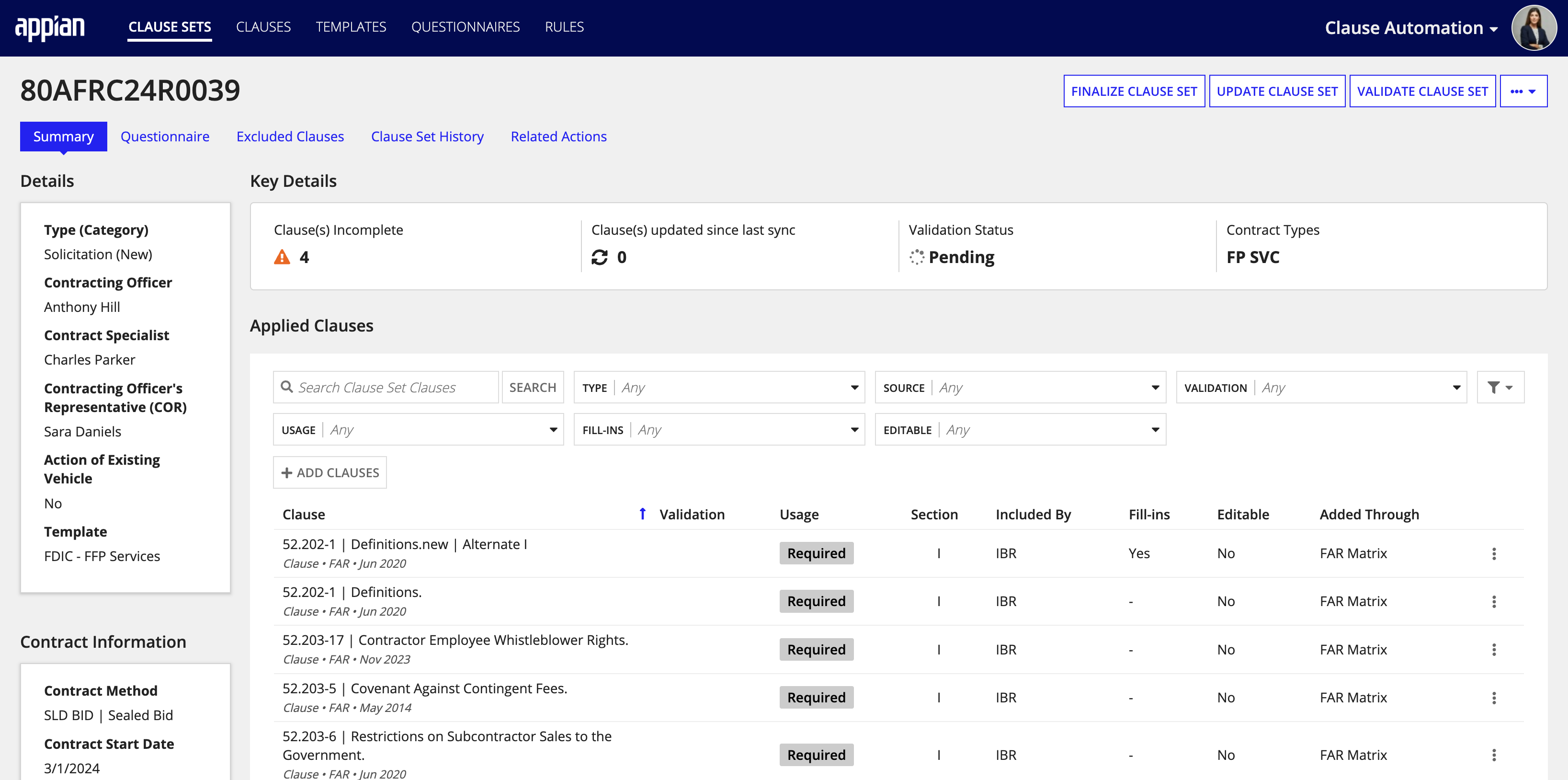Viewport: 1568px width, 780px height.
Task: Switch to the Clause Set History tab
Action: click(427, 137)
